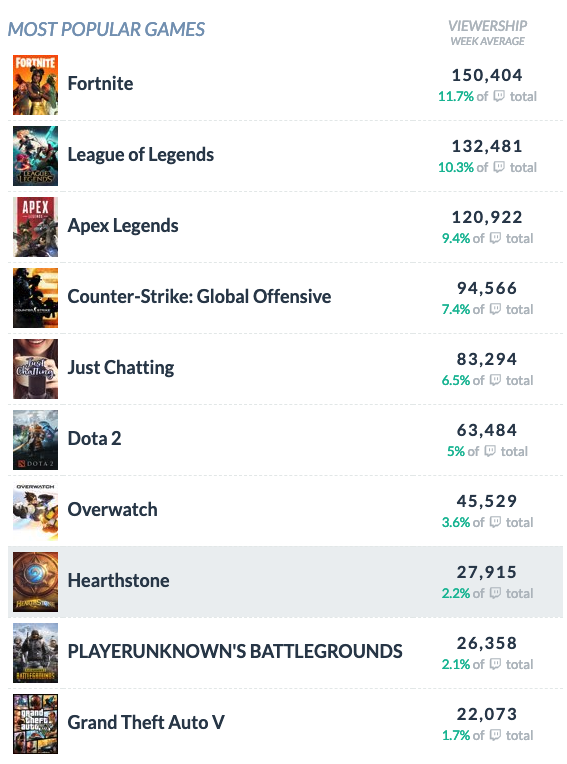
Task: Click the Twitch icon in Fortnite's percentage
Action: click(499, 96)
